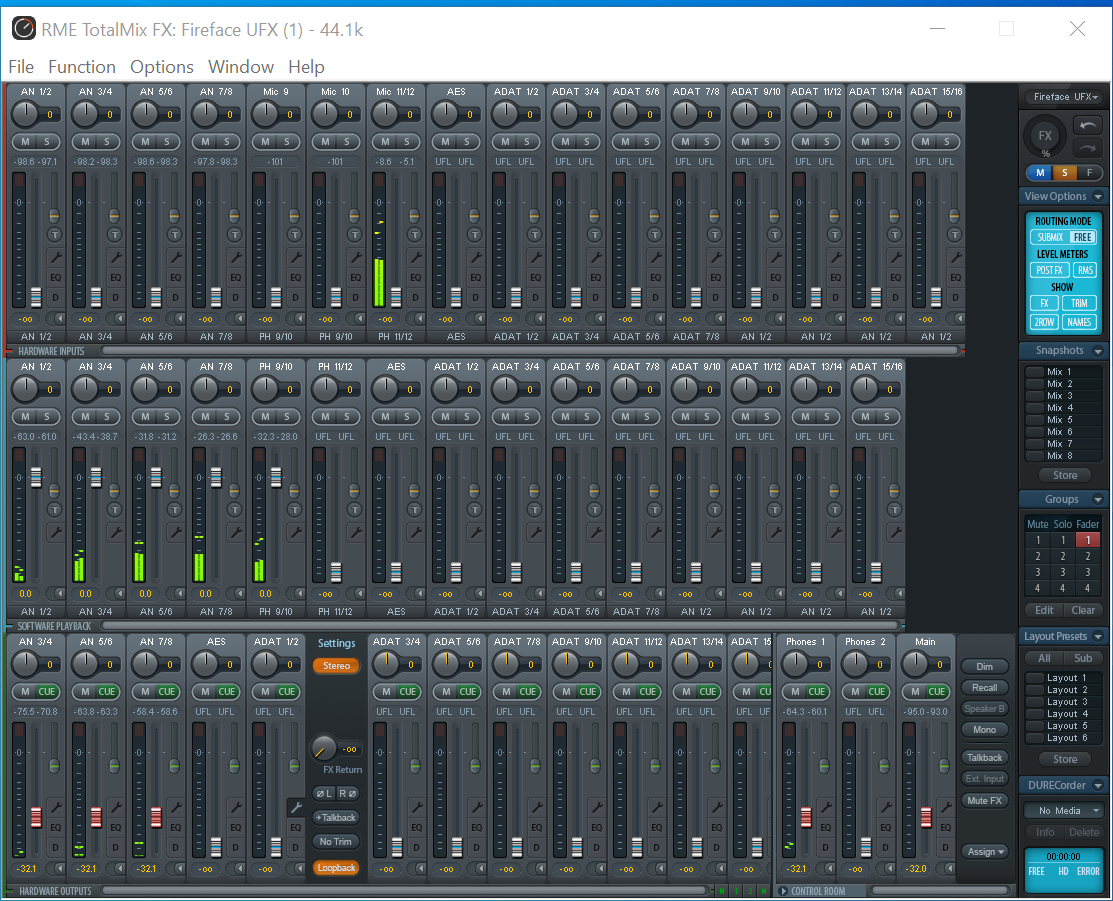Screen dimensions: 1113x901
Task: Open the No Media dropdown
Action: [x=1063, y=811]
